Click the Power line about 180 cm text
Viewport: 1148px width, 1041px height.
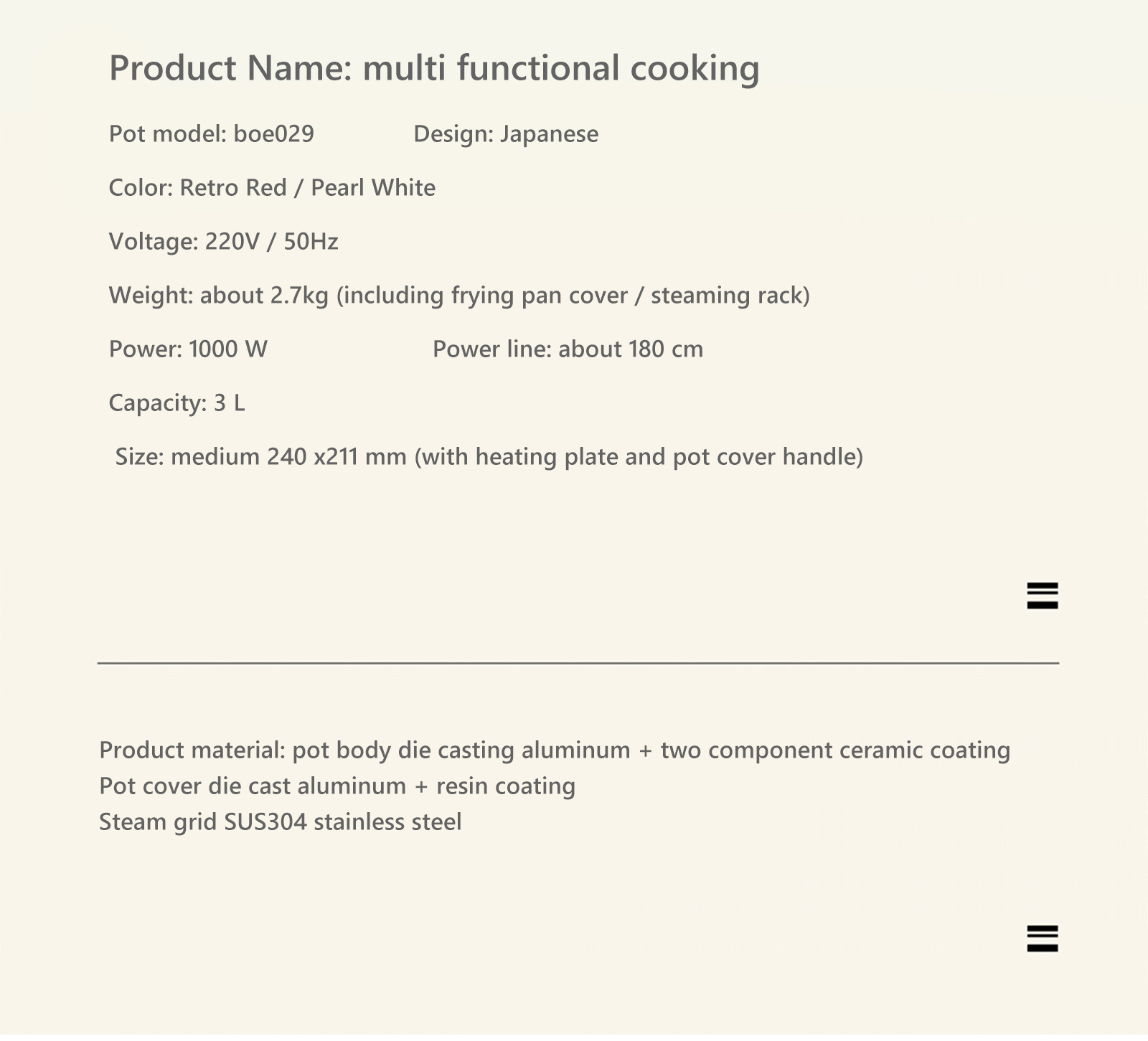coord(568,349)
